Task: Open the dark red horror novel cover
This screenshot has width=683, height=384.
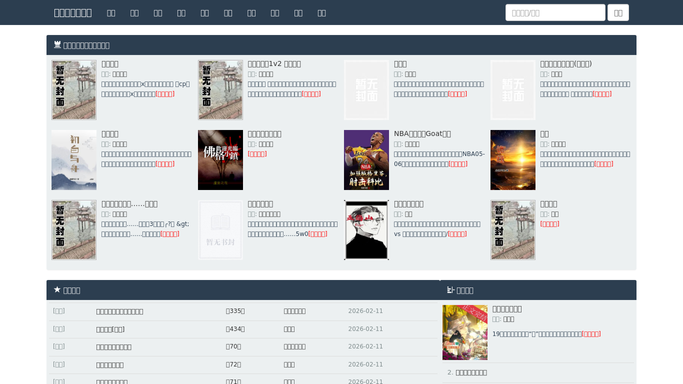Action: coord(220,160)
